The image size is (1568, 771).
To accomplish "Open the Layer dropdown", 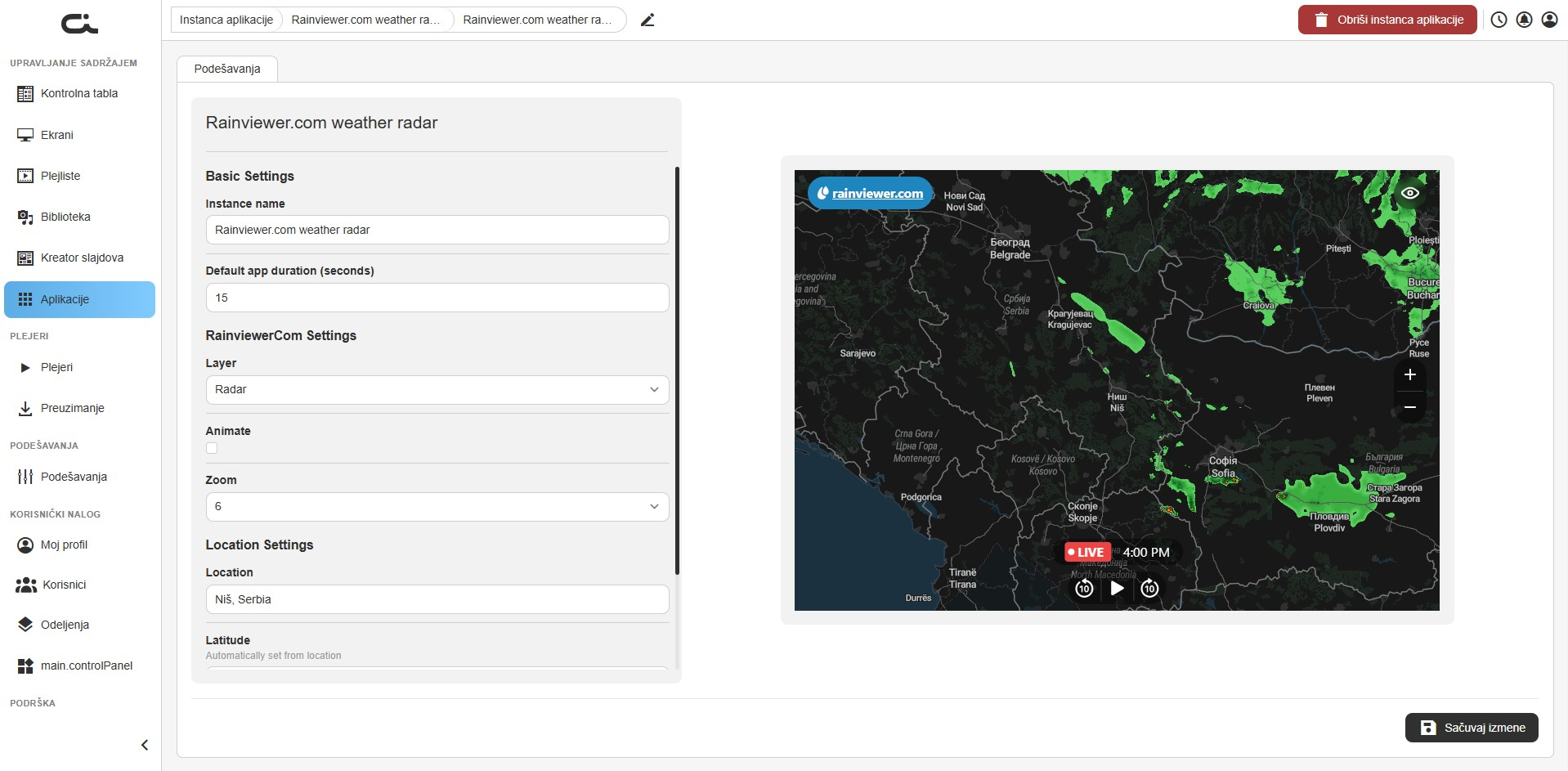I will pos(437,389).
